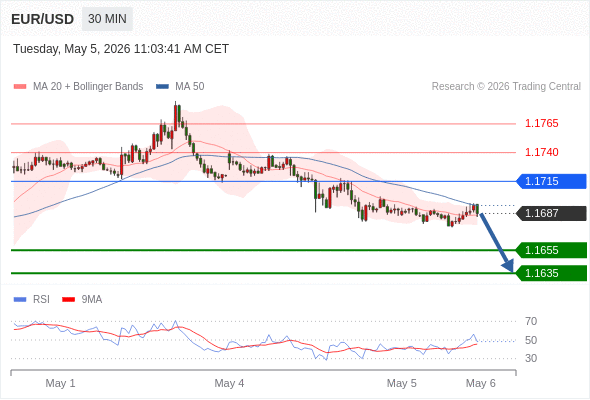Click the green 1.1635 target price tag

click(551, 273)
